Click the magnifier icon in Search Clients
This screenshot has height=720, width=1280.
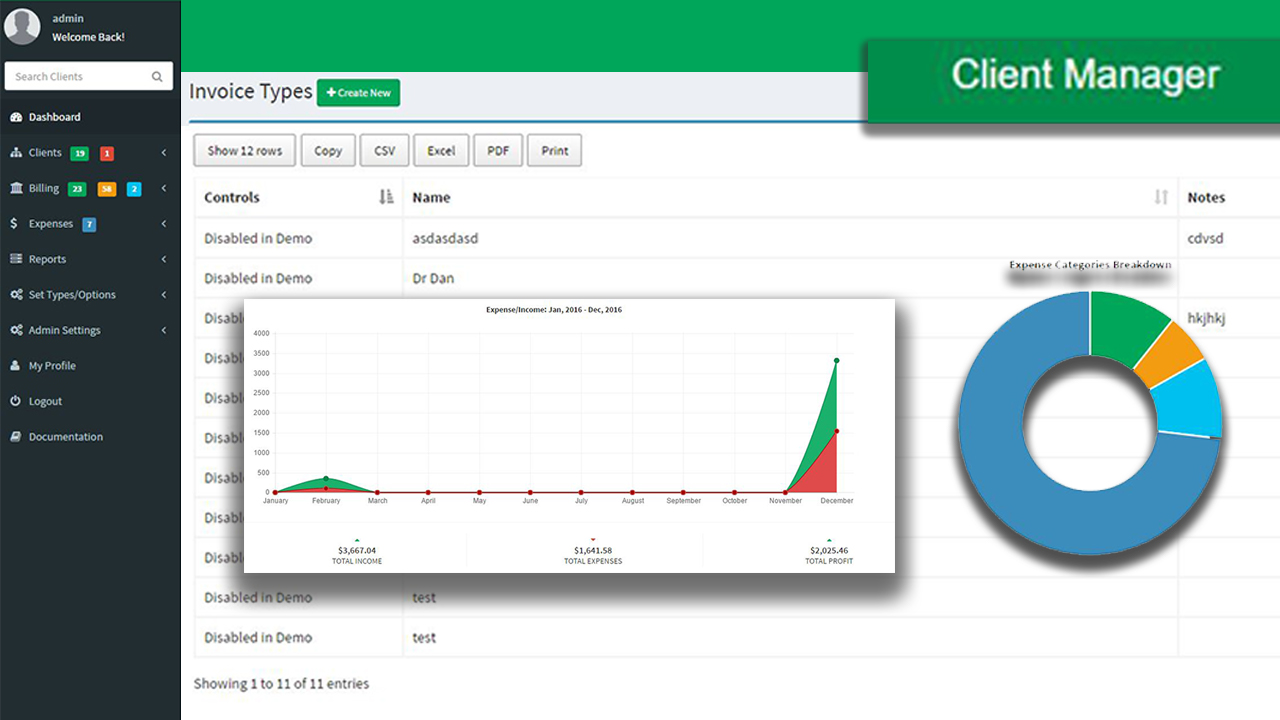(x=157, y=77)
